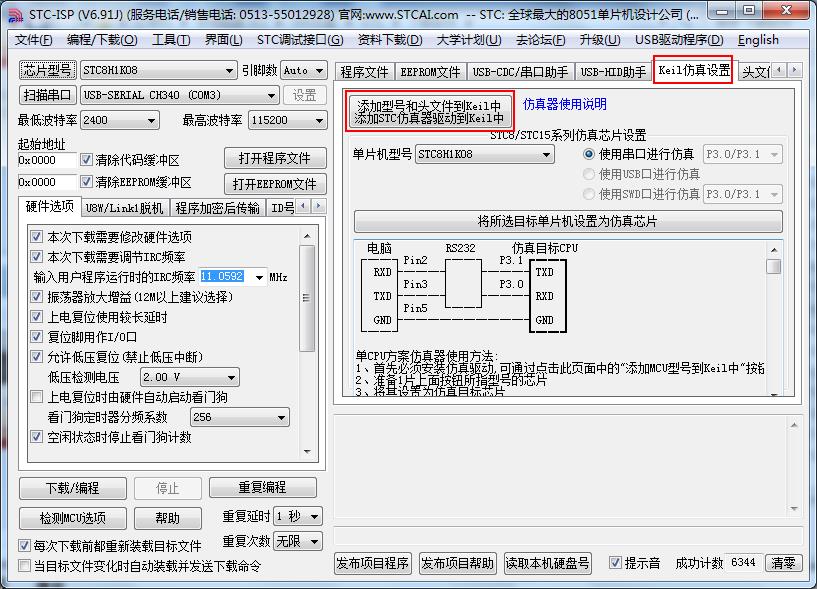Click simulator instructions scrollbar down arrow
Screen dimensions: 817x589
coord(774,394)
